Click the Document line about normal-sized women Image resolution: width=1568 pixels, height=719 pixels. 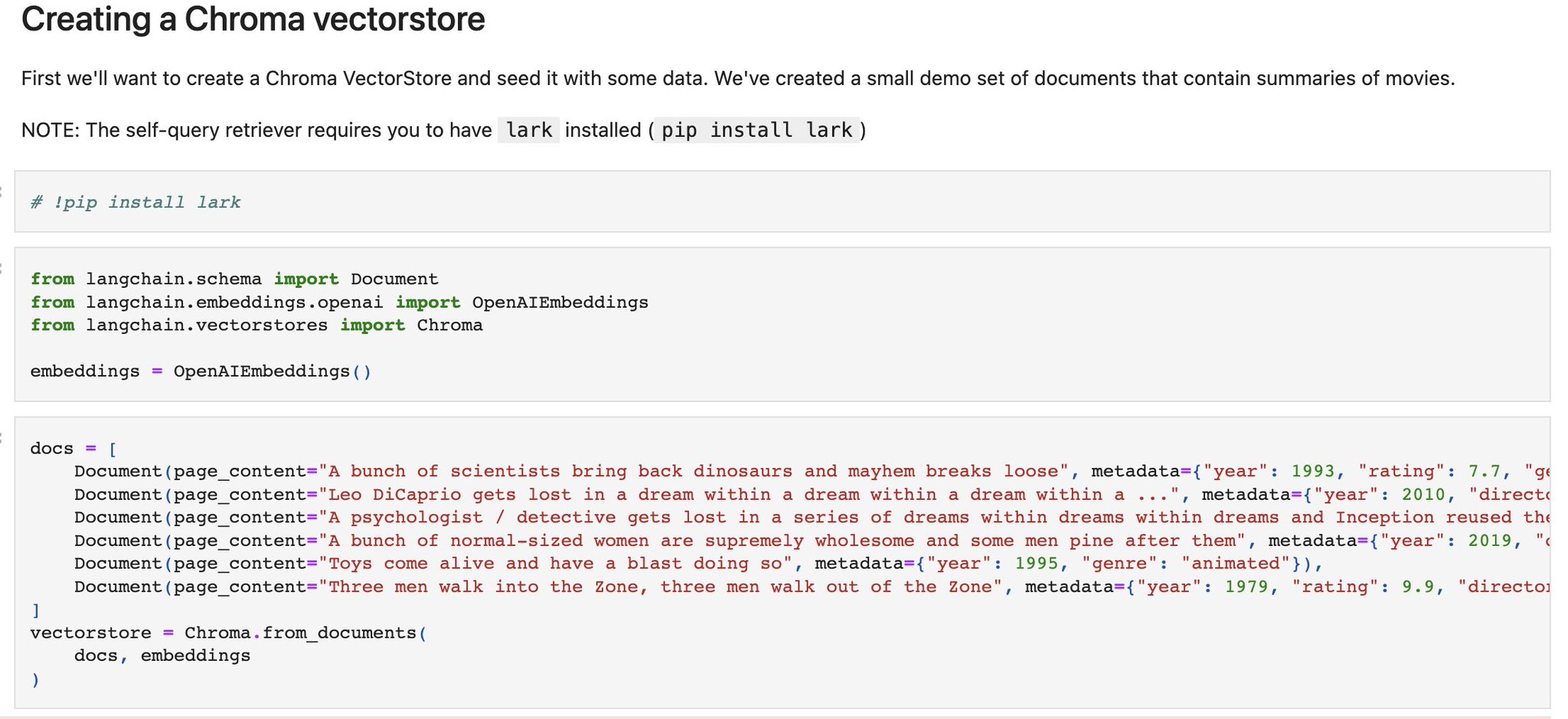point(812,541)
